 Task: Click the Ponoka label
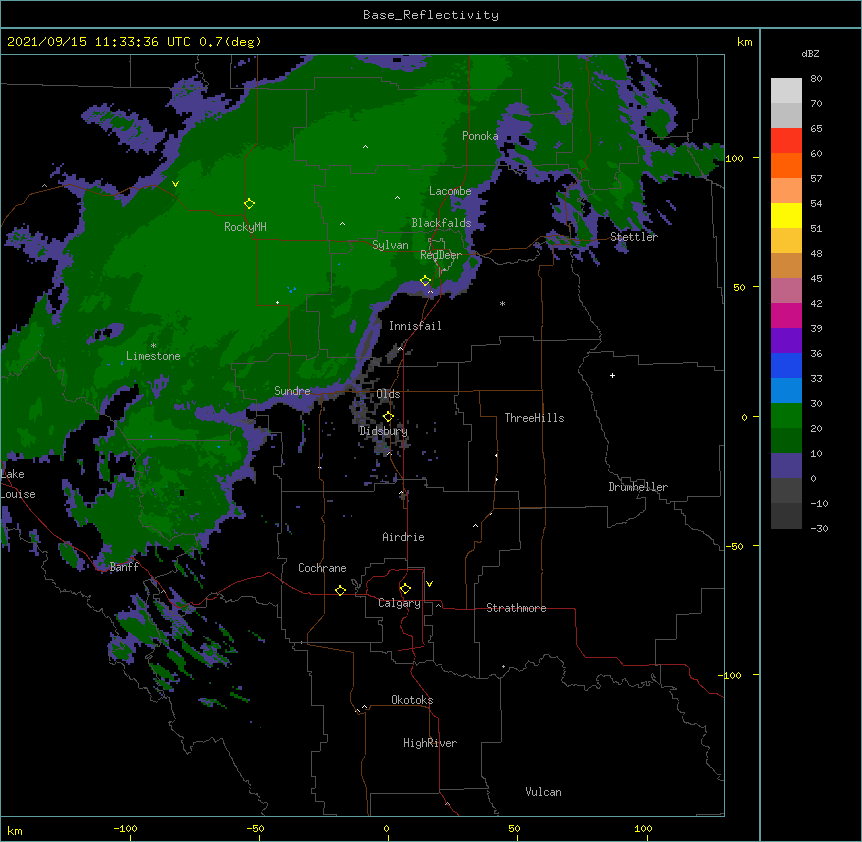pyautogui.click(x=480, y=136)
